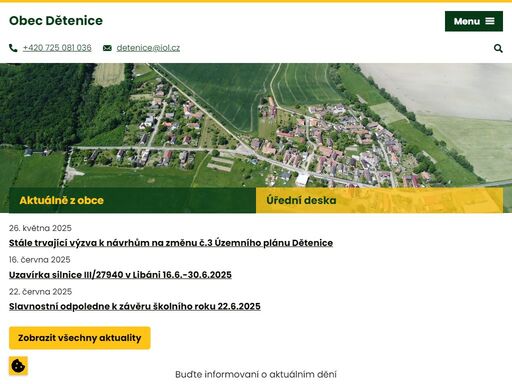Screen dimensions: 512x384
Task: Open cookie settings icon
Action: point(18,366)
